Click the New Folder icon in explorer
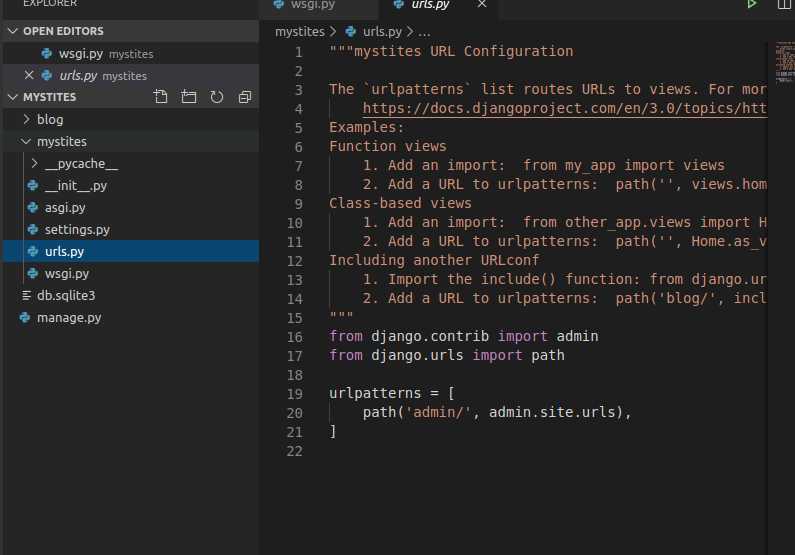The image size is (795, 555). point(189,96)
